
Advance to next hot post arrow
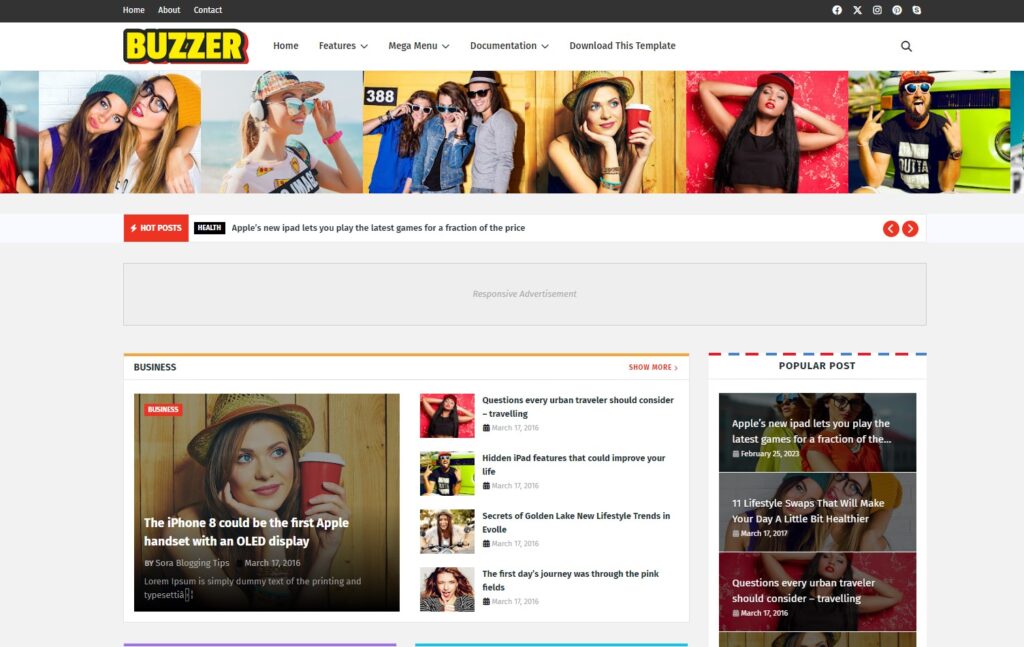pos(910,228)
